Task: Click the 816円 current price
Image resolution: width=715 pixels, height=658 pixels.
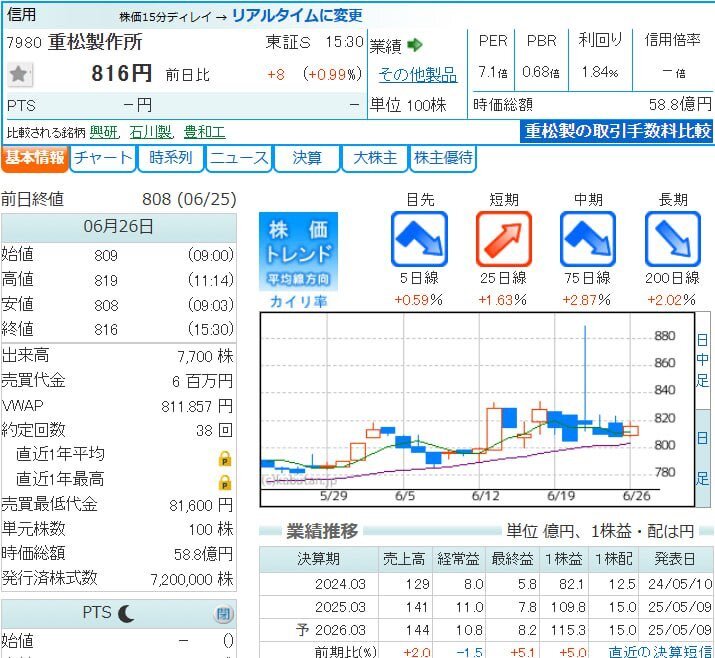Action: pos(121,73)
